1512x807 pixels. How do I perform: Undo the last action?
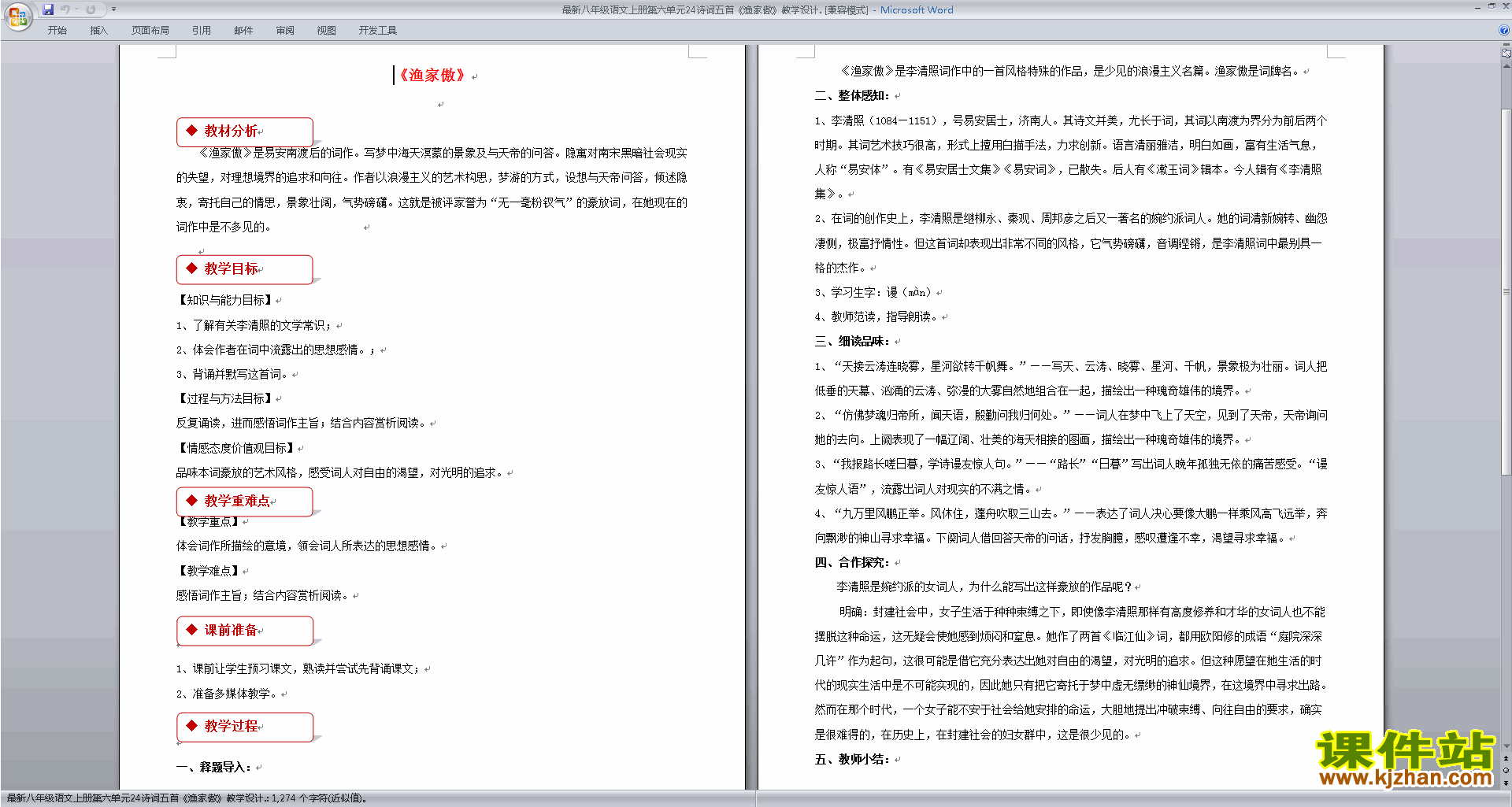[65, 9]
